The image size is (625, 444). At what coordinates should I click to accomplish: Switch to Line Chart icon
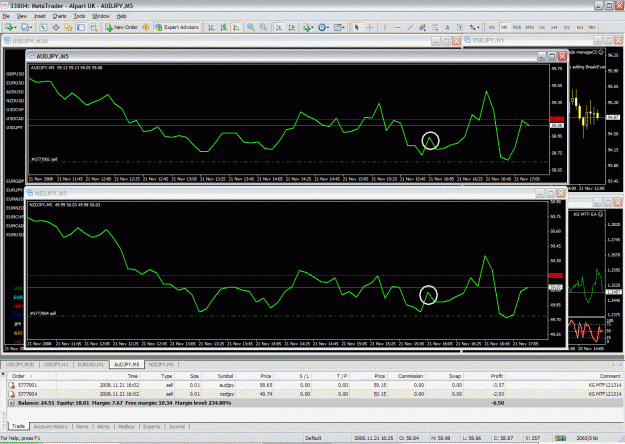(x=236, y=27)
